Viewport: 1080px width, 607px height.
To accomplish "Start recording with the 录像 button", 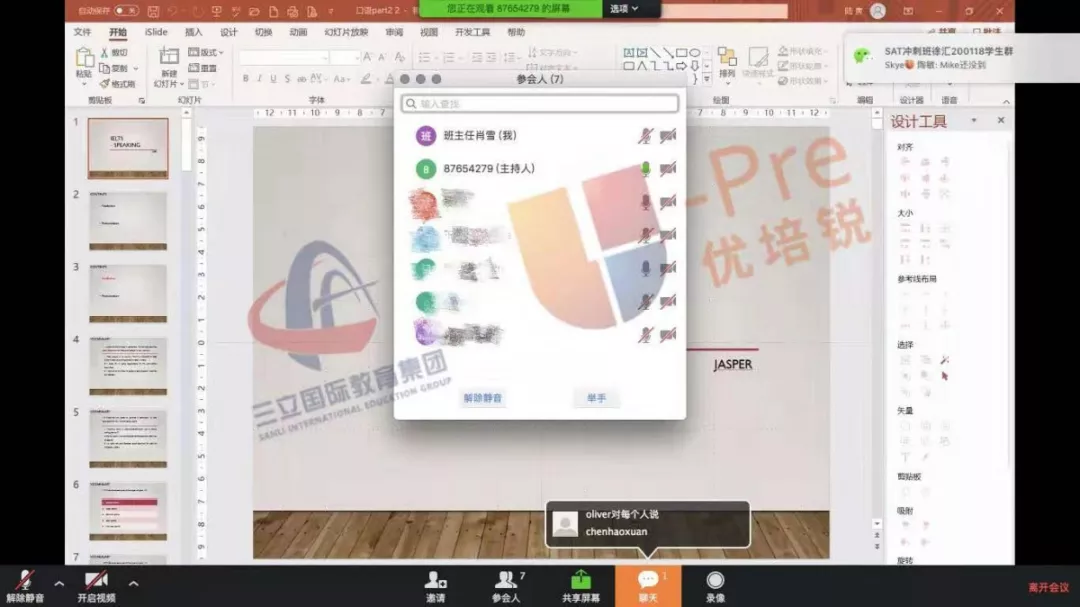I will tap(715, 586).
